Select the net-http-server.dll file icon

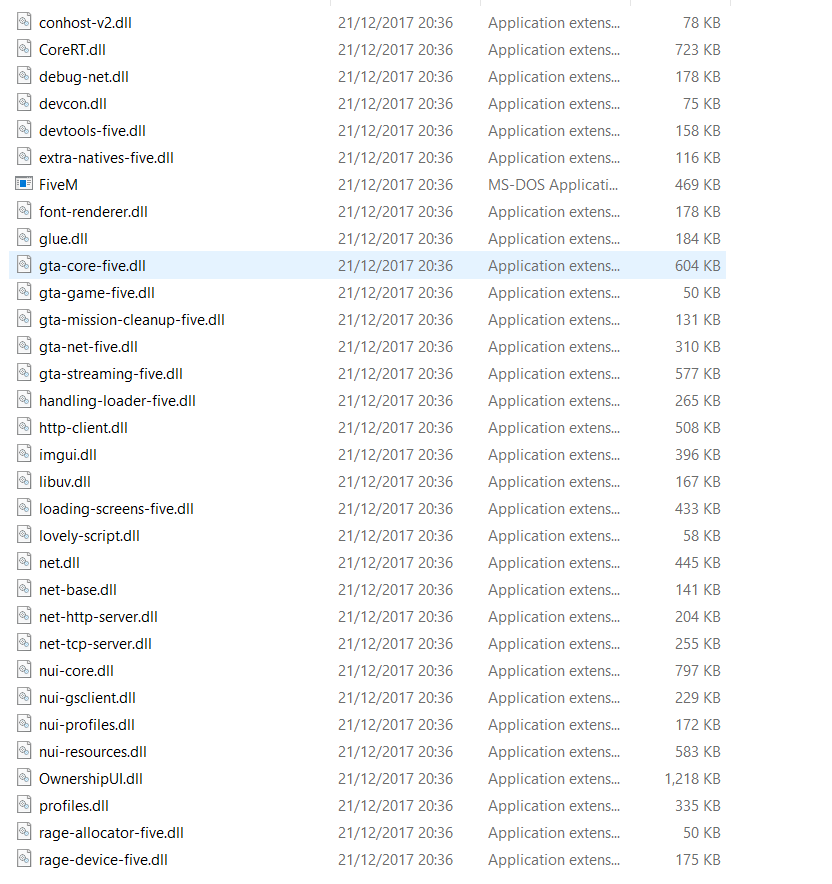pos(24,617)
